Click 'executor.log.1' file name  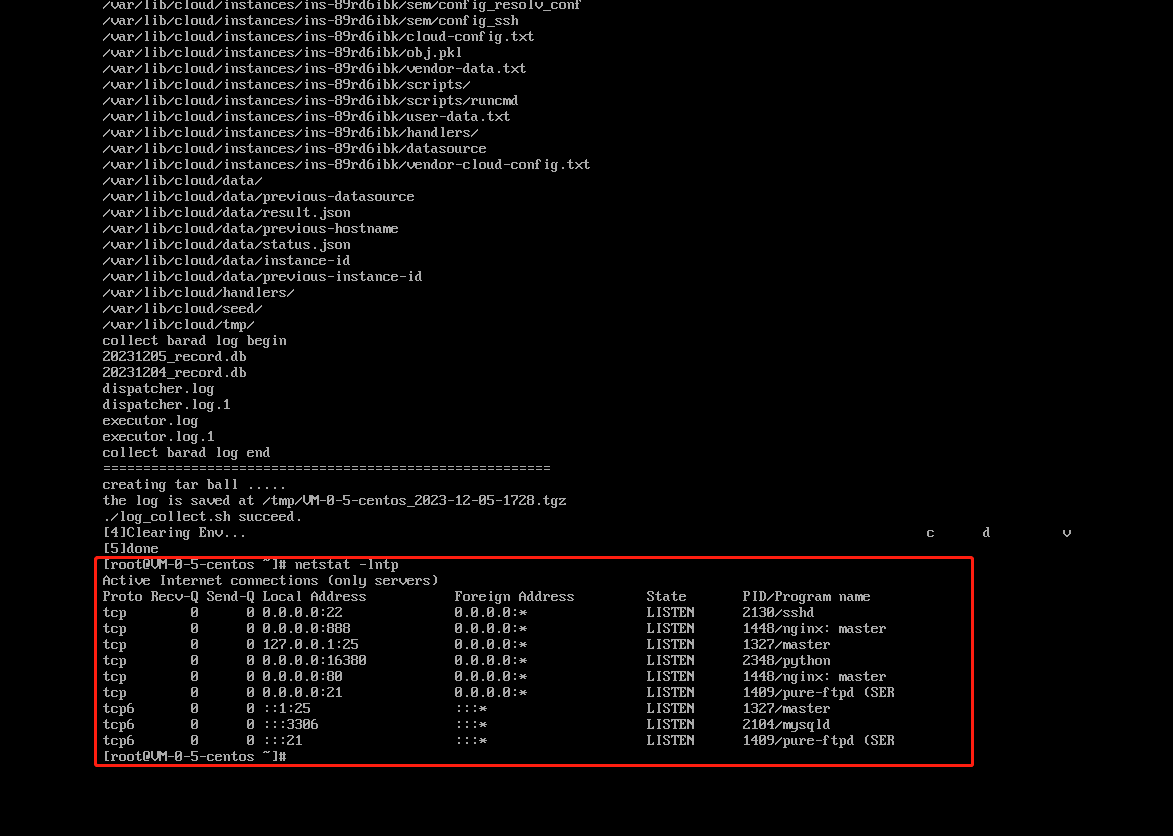(158, 437)
